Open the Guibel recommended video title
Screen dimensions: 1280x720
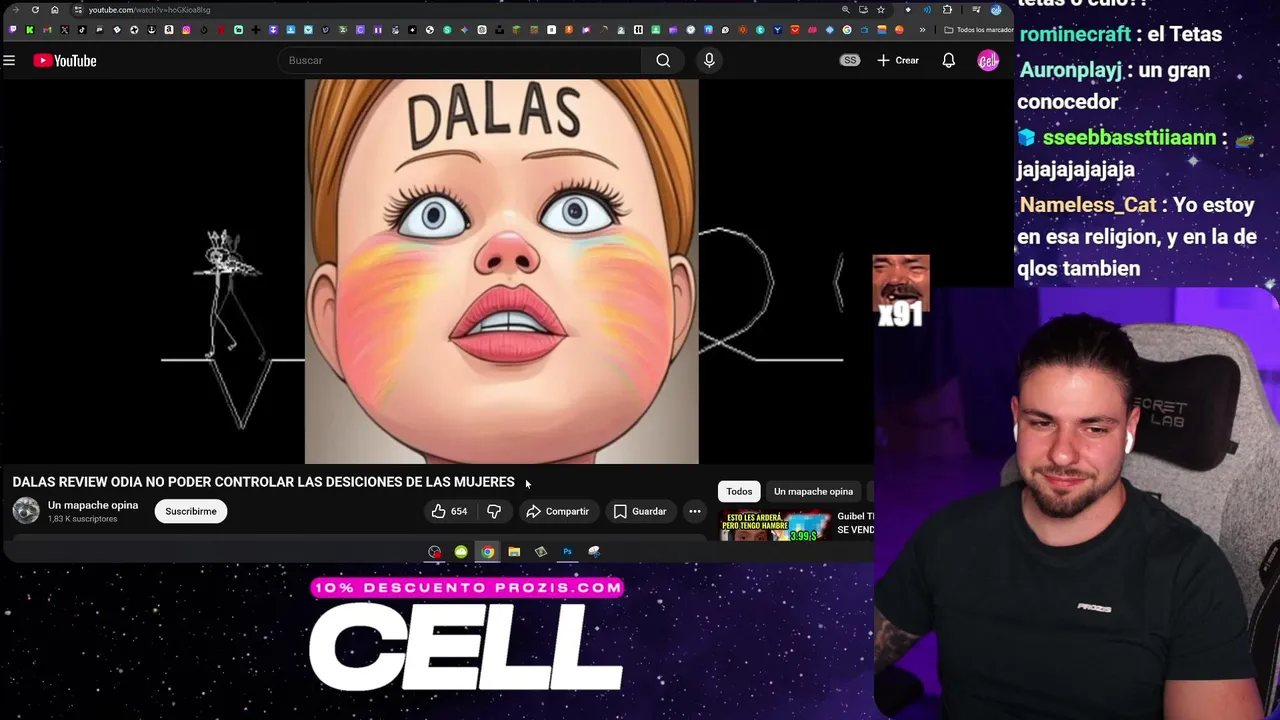[x=855, y=523]
